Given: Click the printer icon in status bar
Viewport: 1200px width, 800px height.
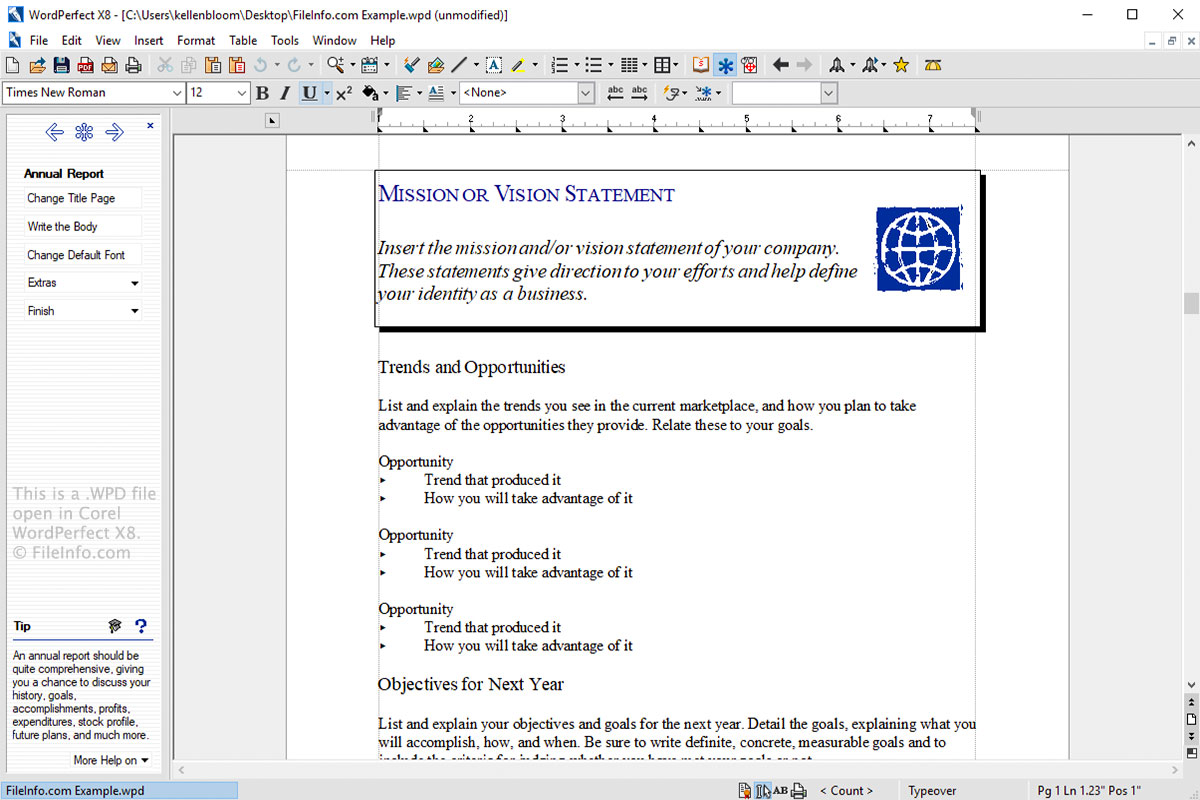Looking at the screenshot, I should point(799,791).
